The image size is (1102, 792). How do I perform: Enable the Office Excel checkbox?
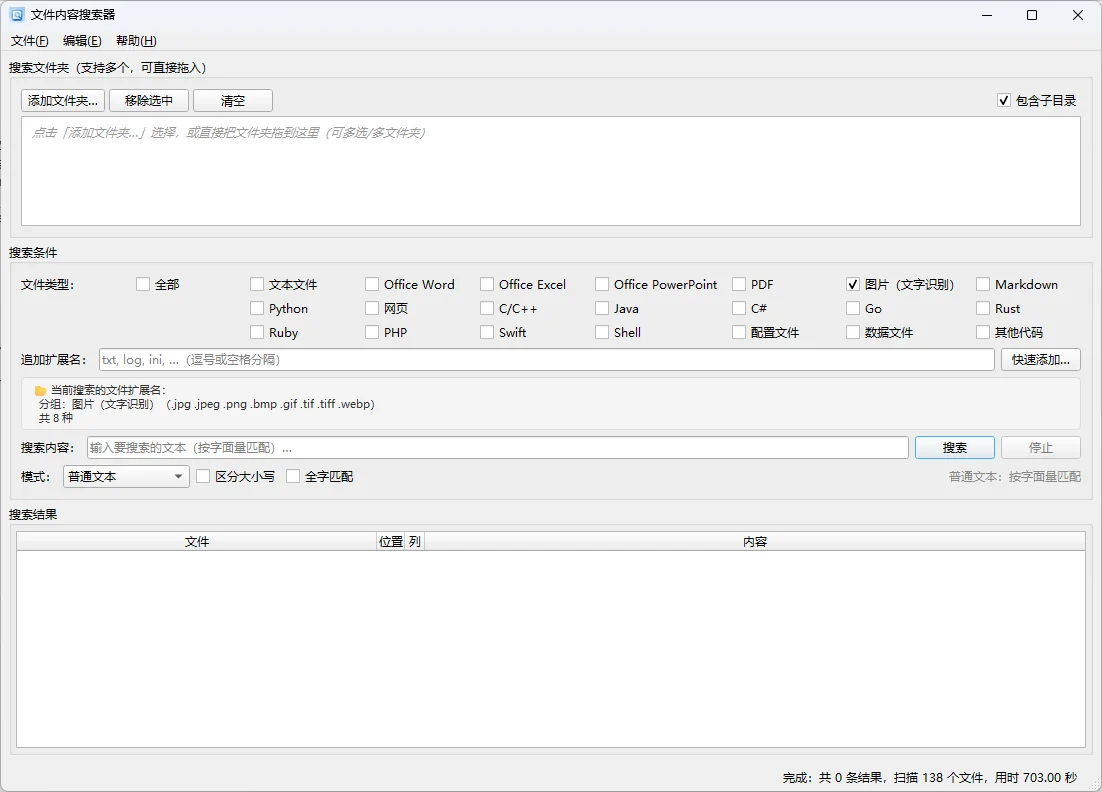487,284
